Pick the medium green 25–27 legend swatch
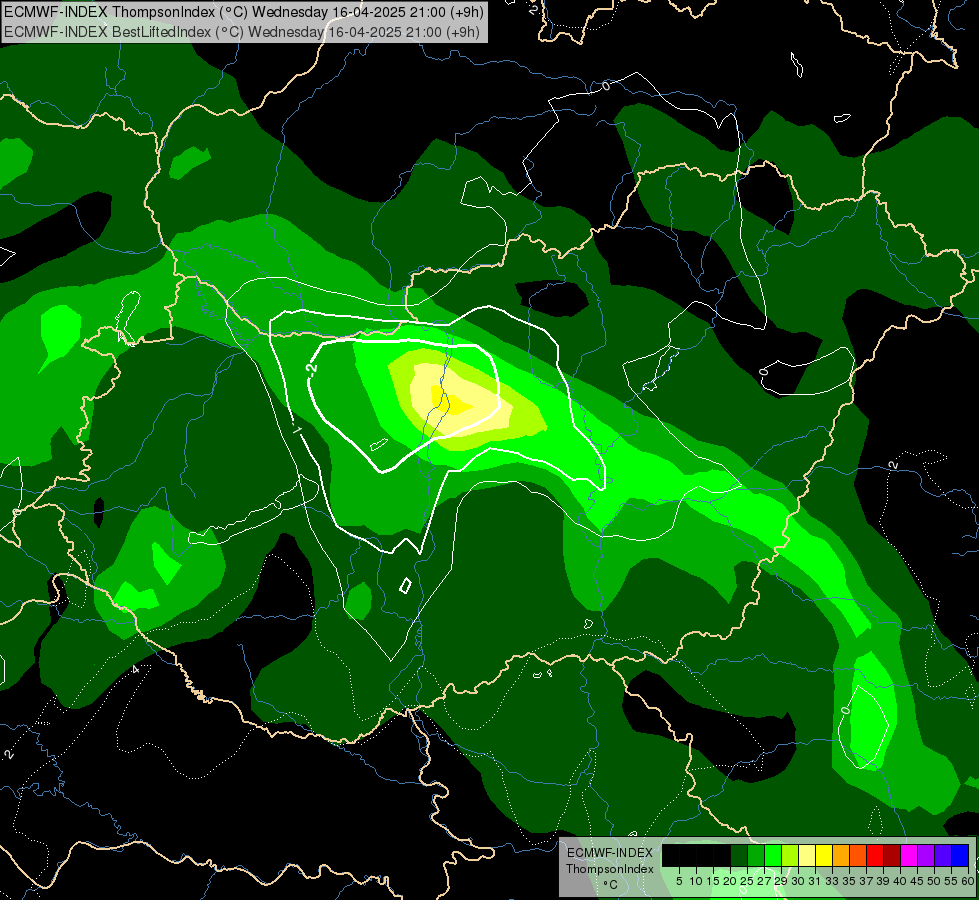This screenshot has height=900, width=979. [756, 855]
